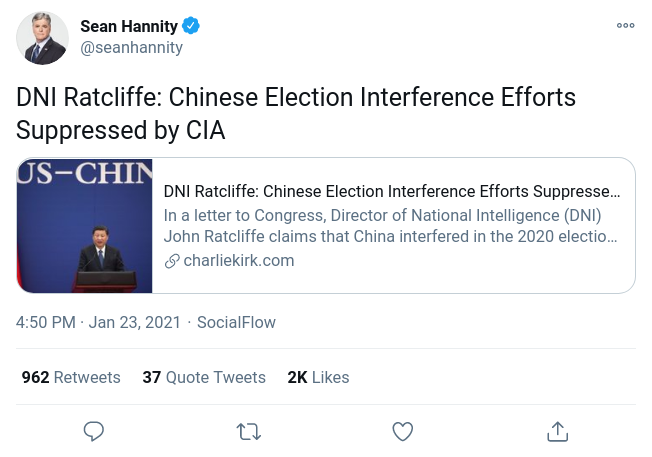652x457 pixels.
Task: Click the share icon below the tweet
Action: pyautogui.click(x=558, y=431)
